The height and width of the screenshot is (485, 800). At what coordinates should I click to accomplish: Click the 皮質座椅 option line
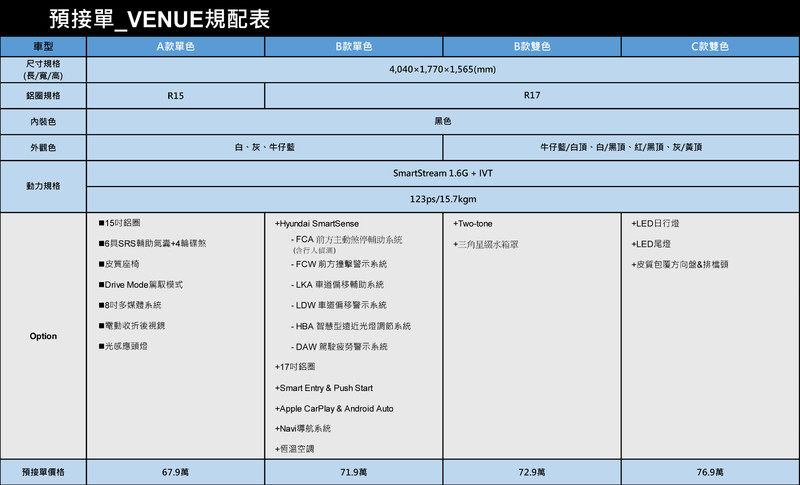(119, 264)
